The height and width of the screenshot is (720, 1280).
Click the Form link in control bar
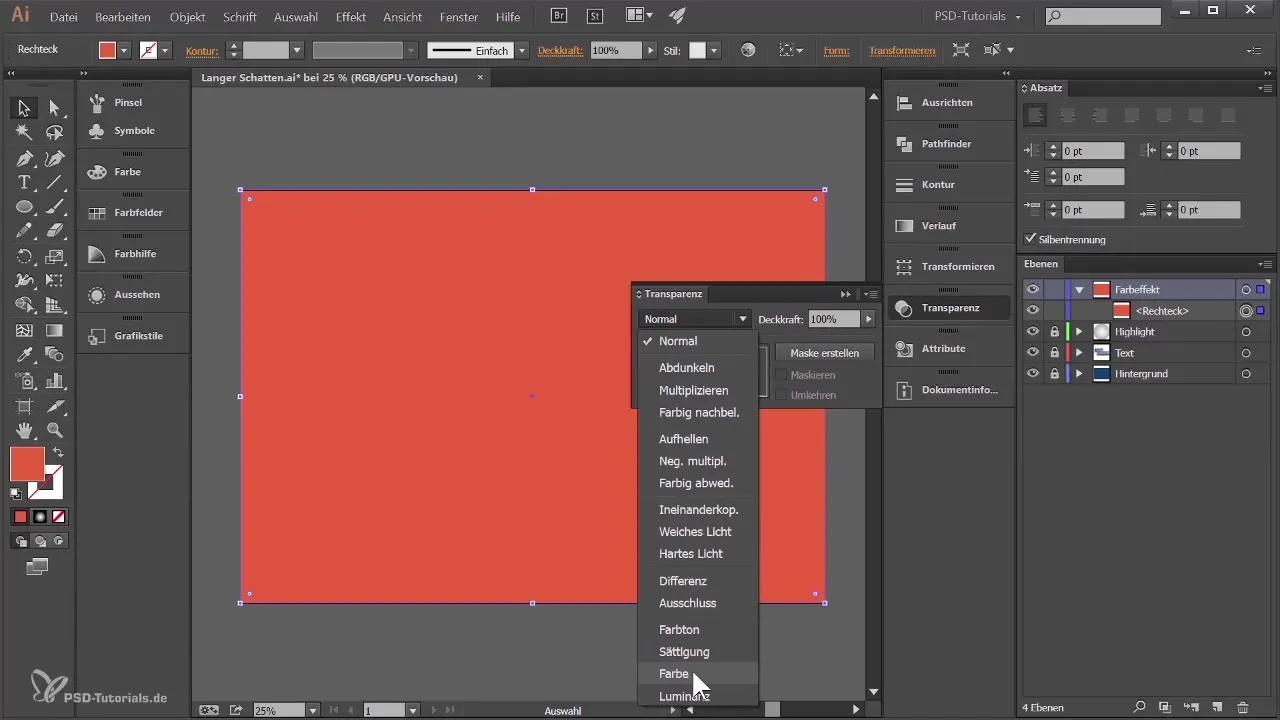click(836, 50)
